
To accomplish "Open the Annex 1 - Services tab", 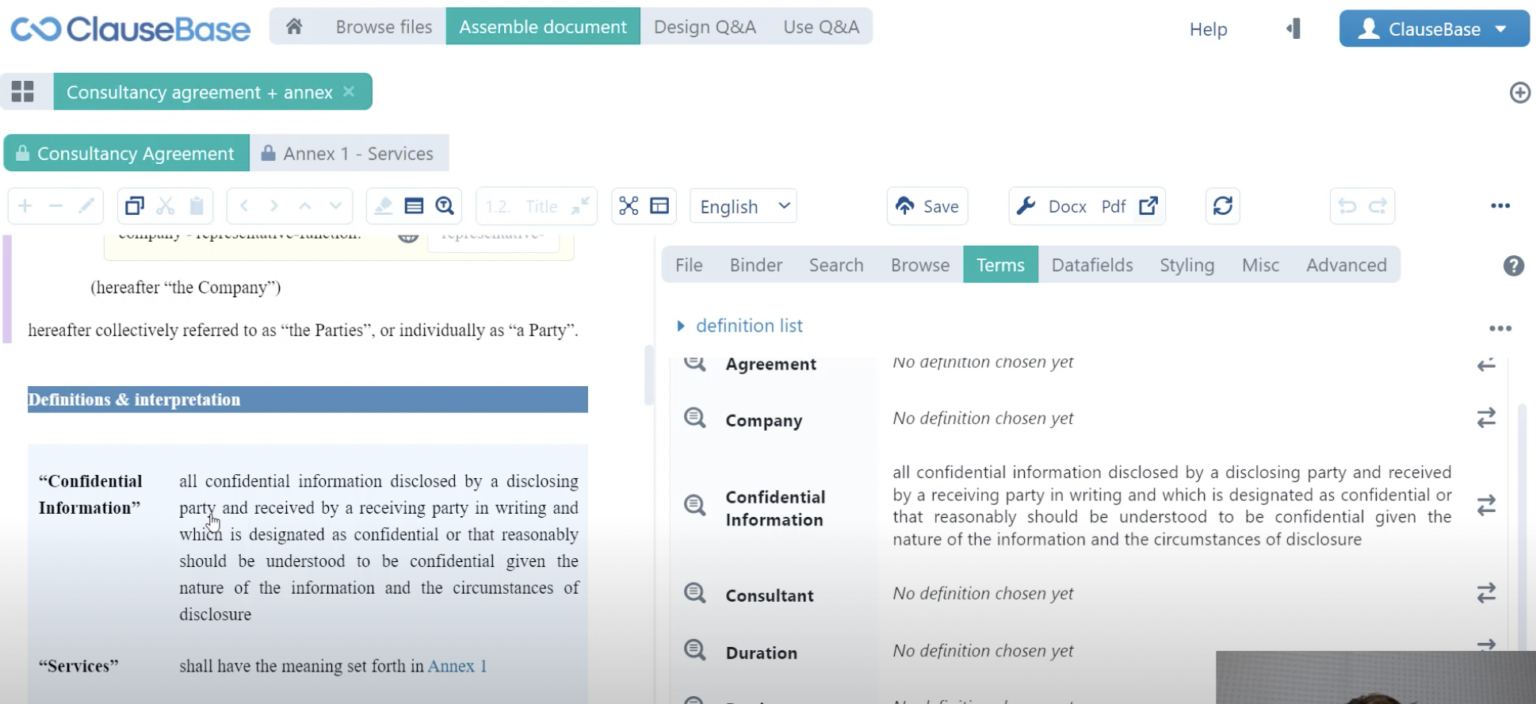I will pos(348,154).
